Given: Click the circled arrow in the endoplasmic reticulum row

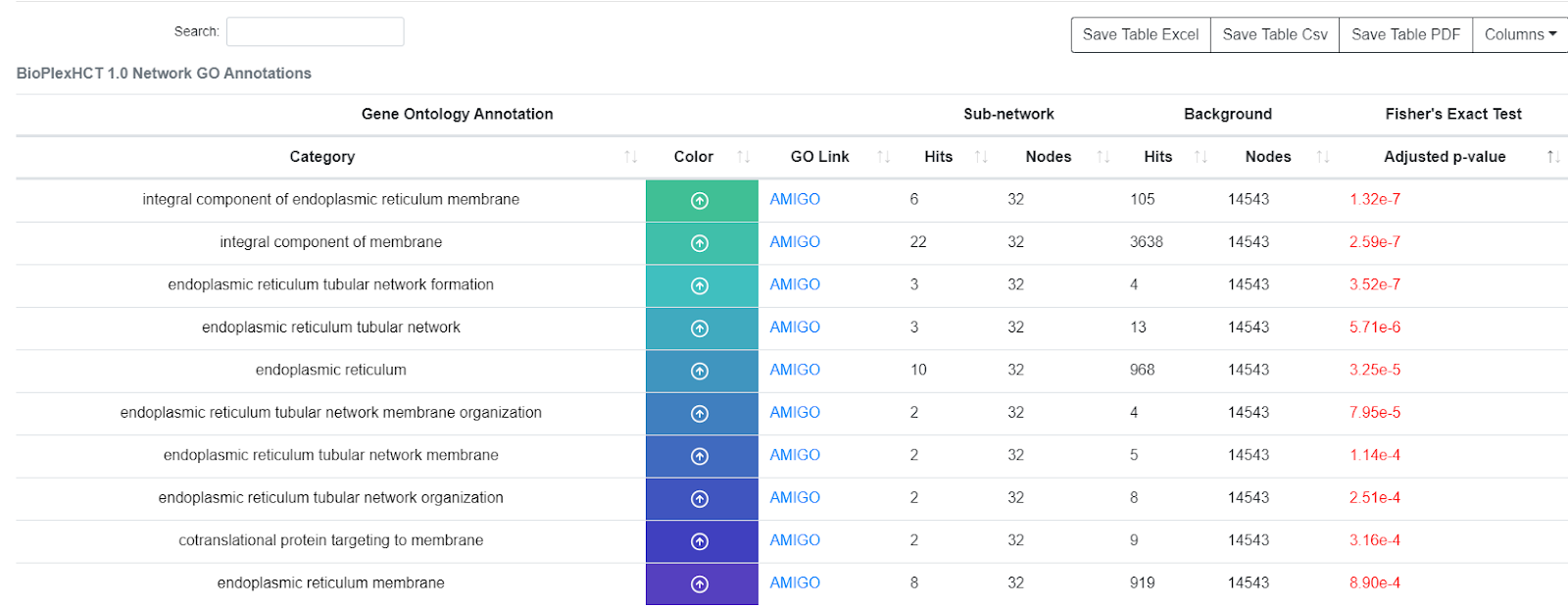Looking at the screenshot, I should coord(700,372).
